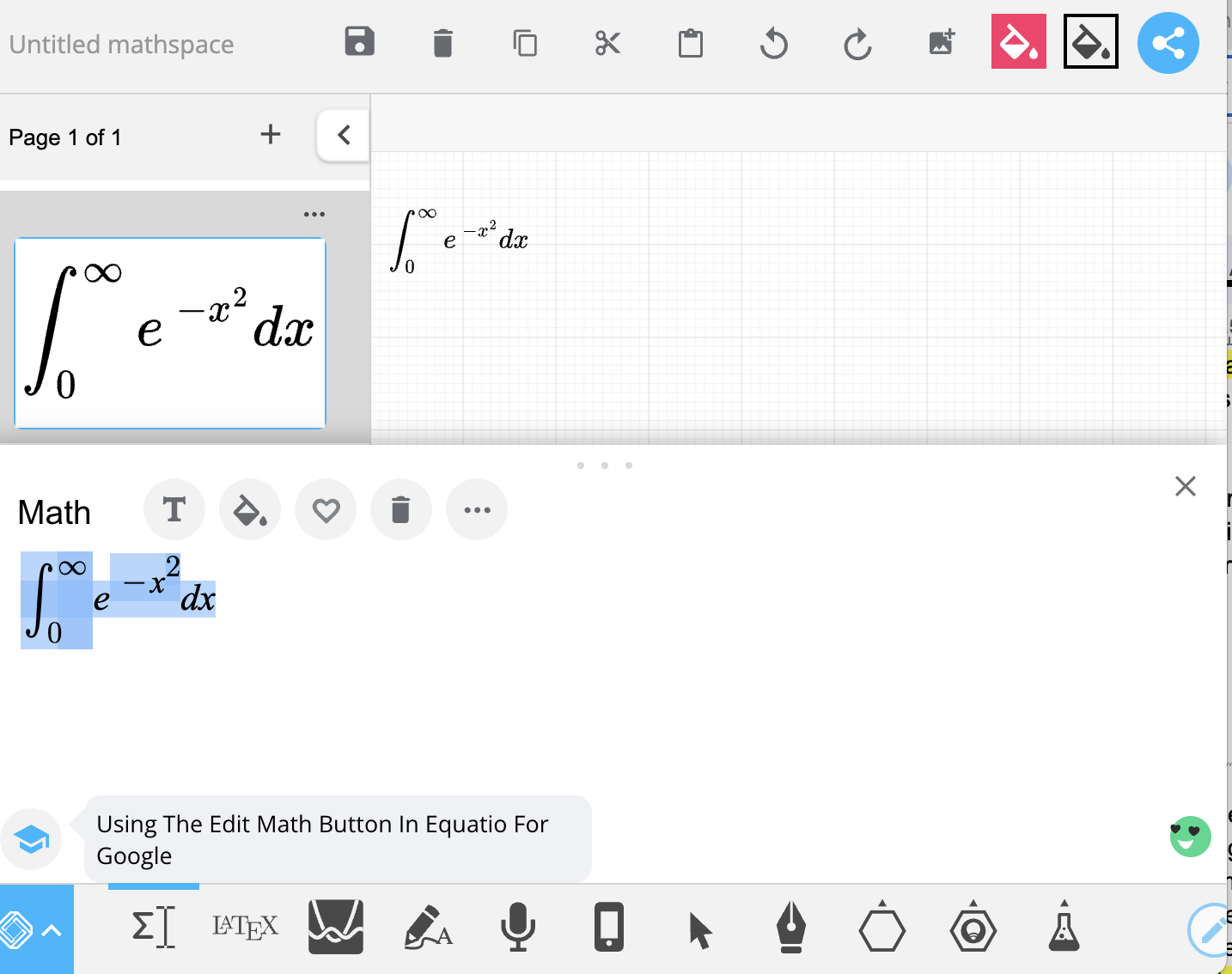The width and height of the screenshot is (1232, 974).
Task: Open the Graph editor tool
Action: pyautogui.click(x=336, y=927)
